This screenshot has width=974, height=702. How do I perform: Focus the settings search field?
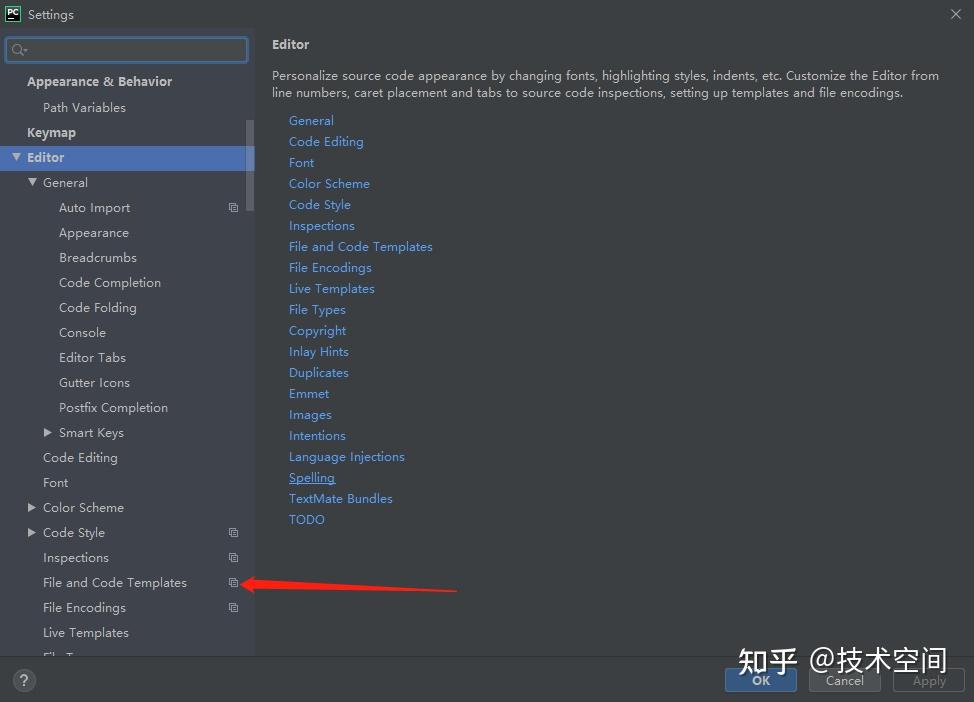(127, 50)
